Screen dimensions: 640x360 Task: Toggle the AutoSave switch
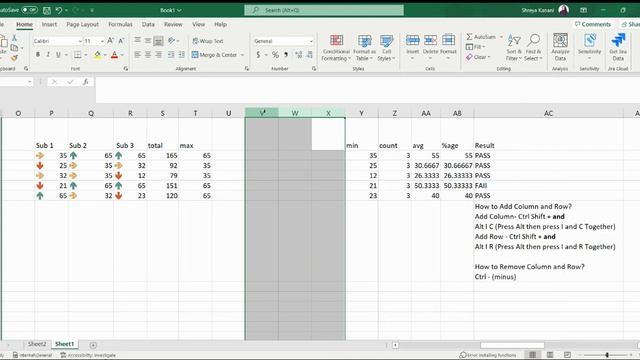[29, 10]
